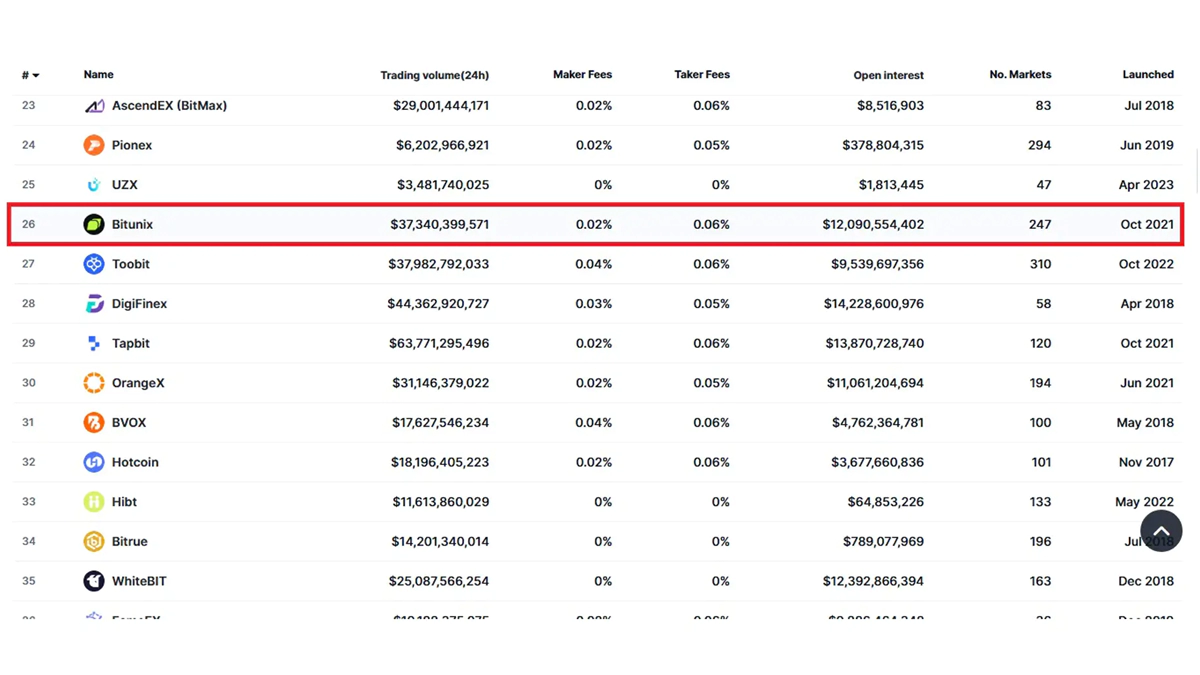
Task: Sort table by Launched column header
Action: point(1147,75)
